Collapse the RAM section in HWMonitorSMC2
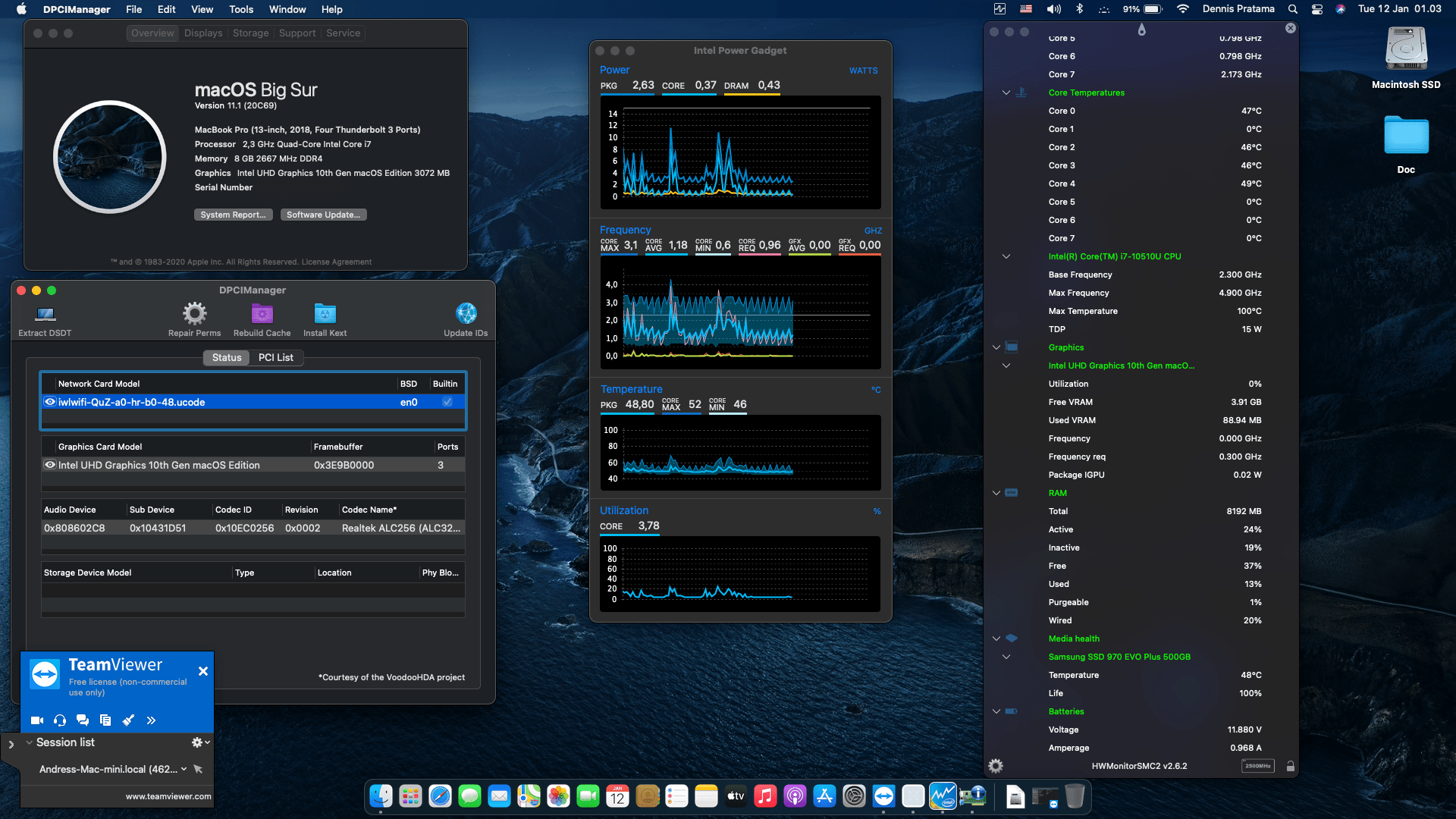 pyautogui.click(x=996, y=493)
